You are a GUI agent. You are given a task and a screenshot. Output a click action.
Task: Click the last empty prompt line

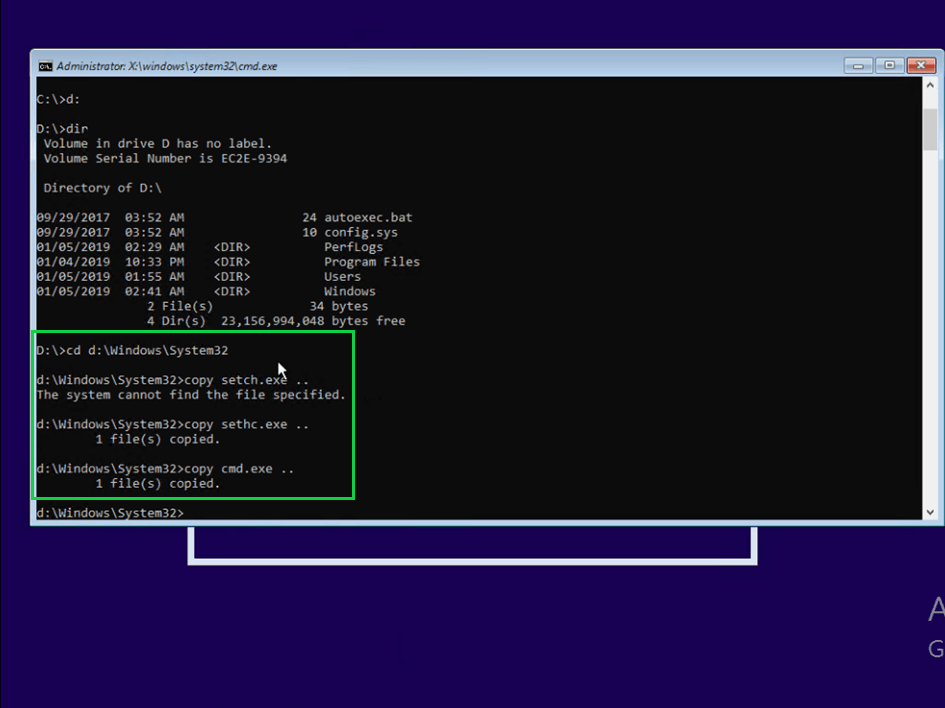tap(110, 513)
